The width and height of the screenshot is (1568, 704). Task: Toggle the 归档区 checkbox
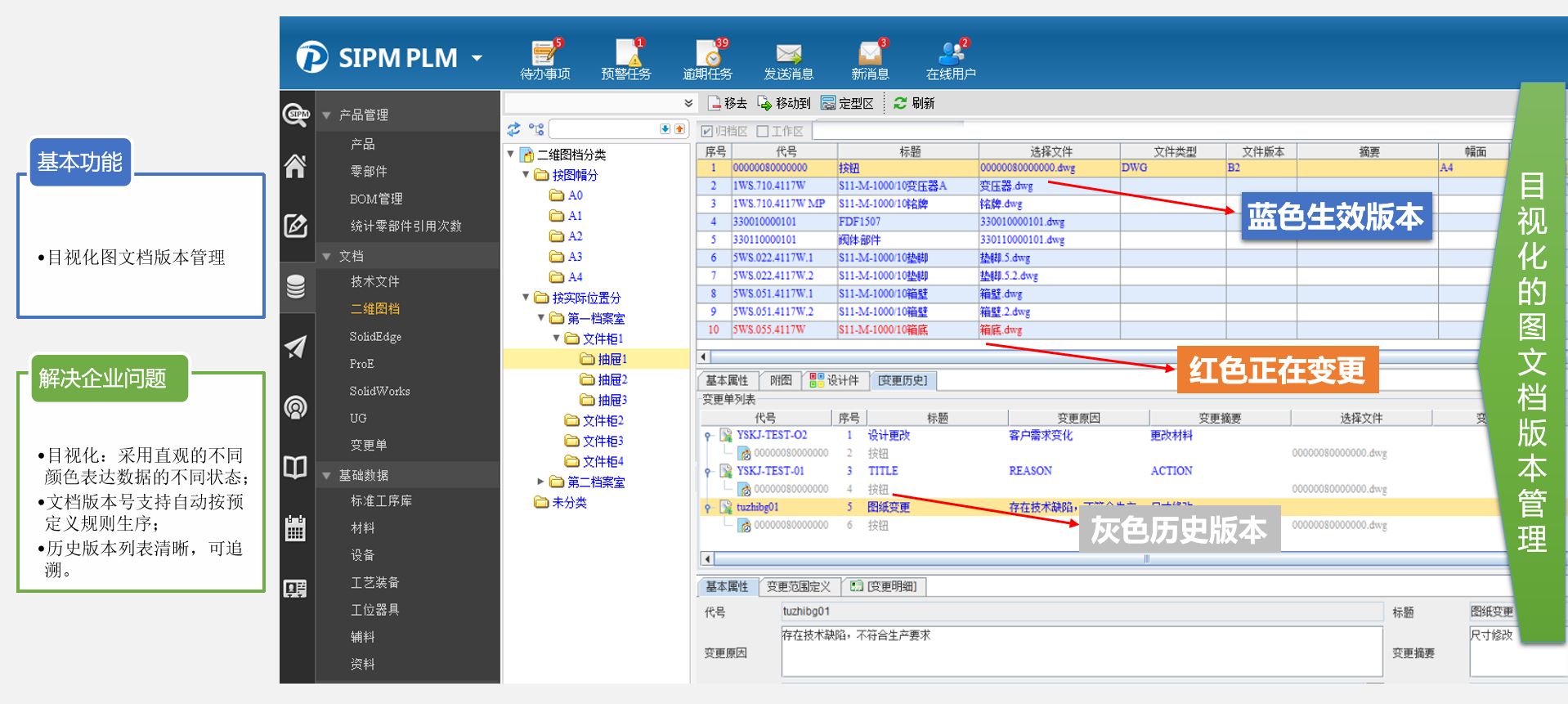pos(707,132)
